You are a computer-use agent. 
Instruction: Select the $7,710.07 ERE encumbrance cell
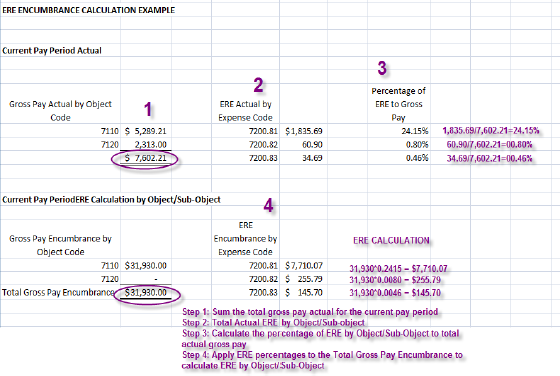[304, 266]
